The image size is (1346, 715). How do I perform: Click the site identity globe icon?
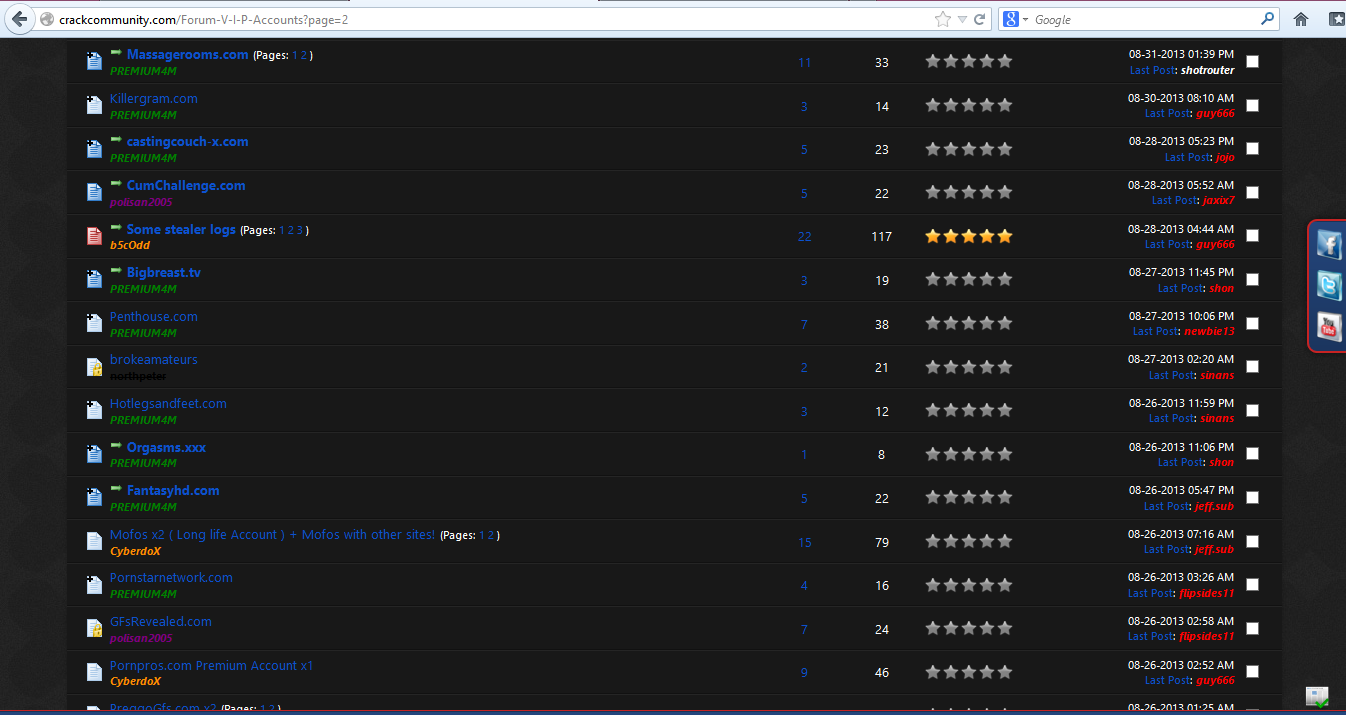click(46, 20)
